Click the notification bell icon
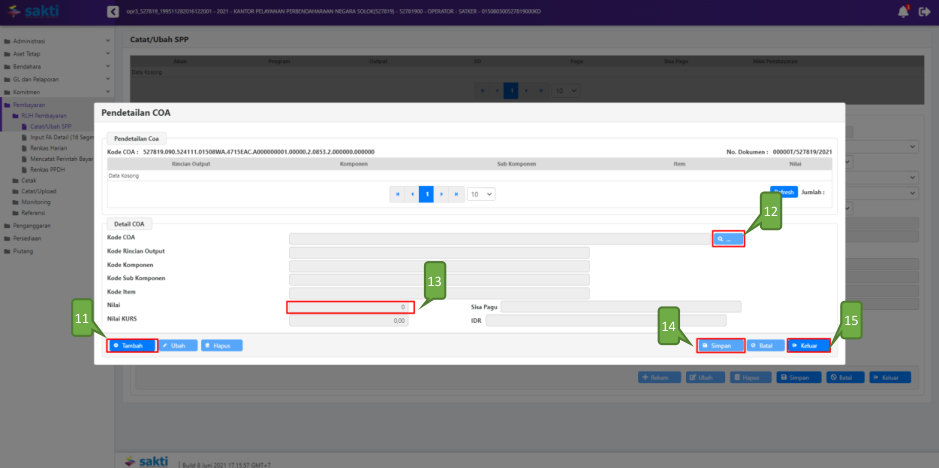This screenshot has height=468, width=939. pyautogui.click(x=903, y=11)
